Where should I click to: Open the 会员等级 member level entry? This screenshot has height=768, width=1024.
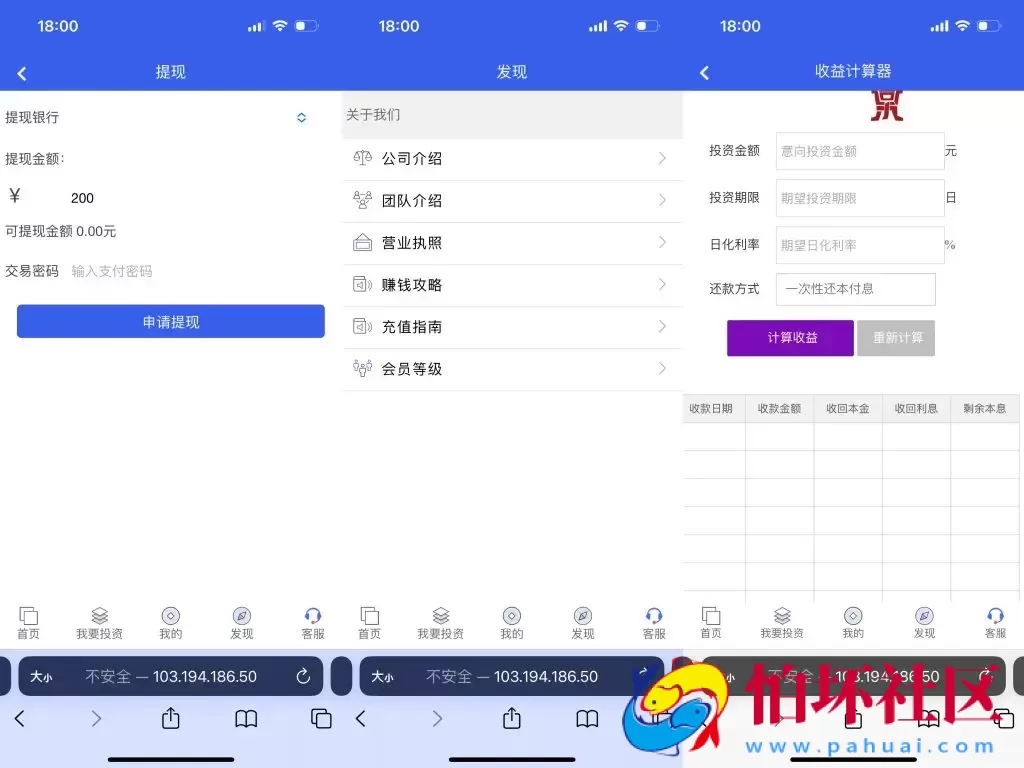pos(512,368)
